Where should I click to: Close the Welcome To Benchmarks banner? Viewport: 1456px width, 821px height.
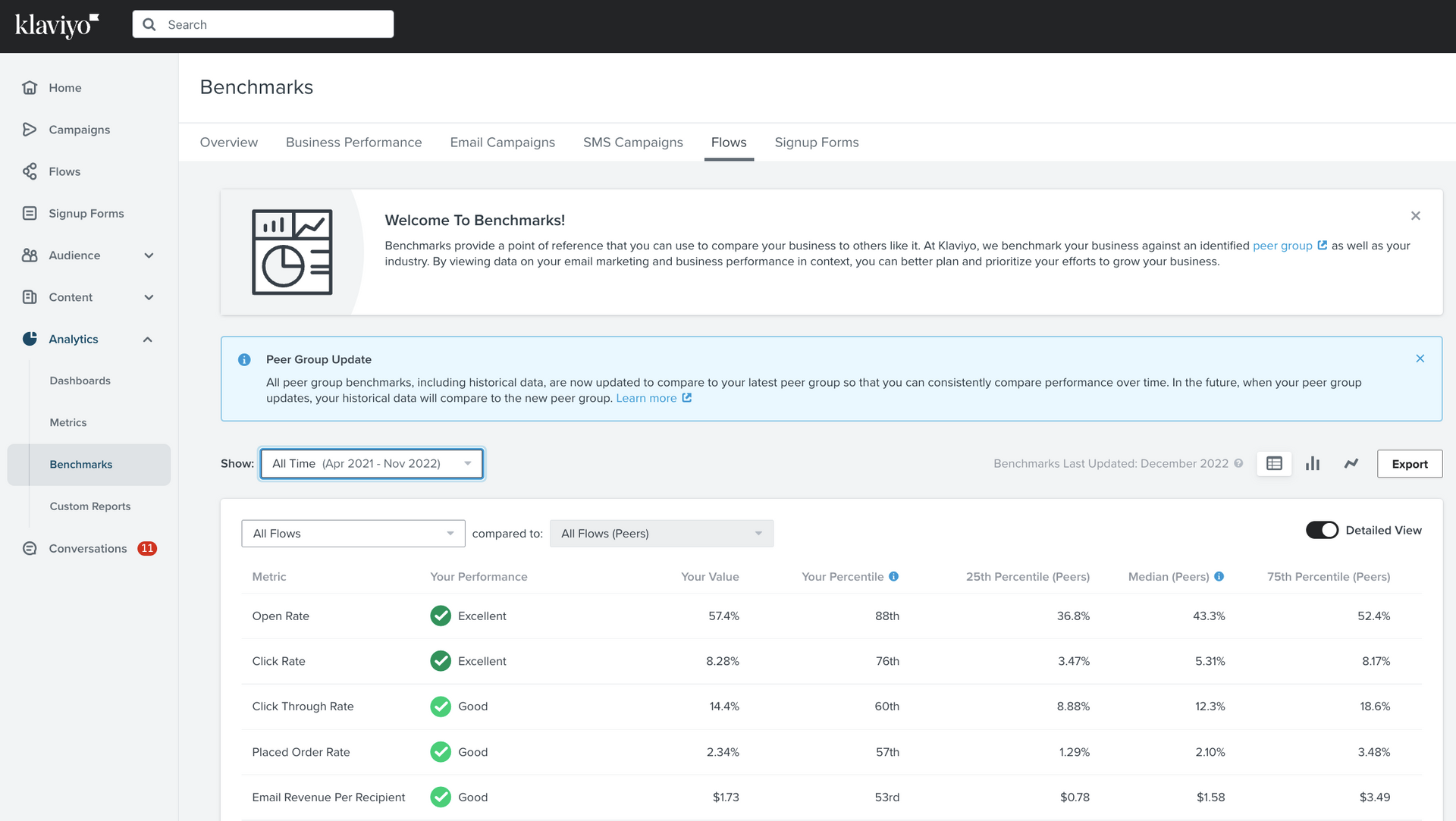tap(1415, 216)
